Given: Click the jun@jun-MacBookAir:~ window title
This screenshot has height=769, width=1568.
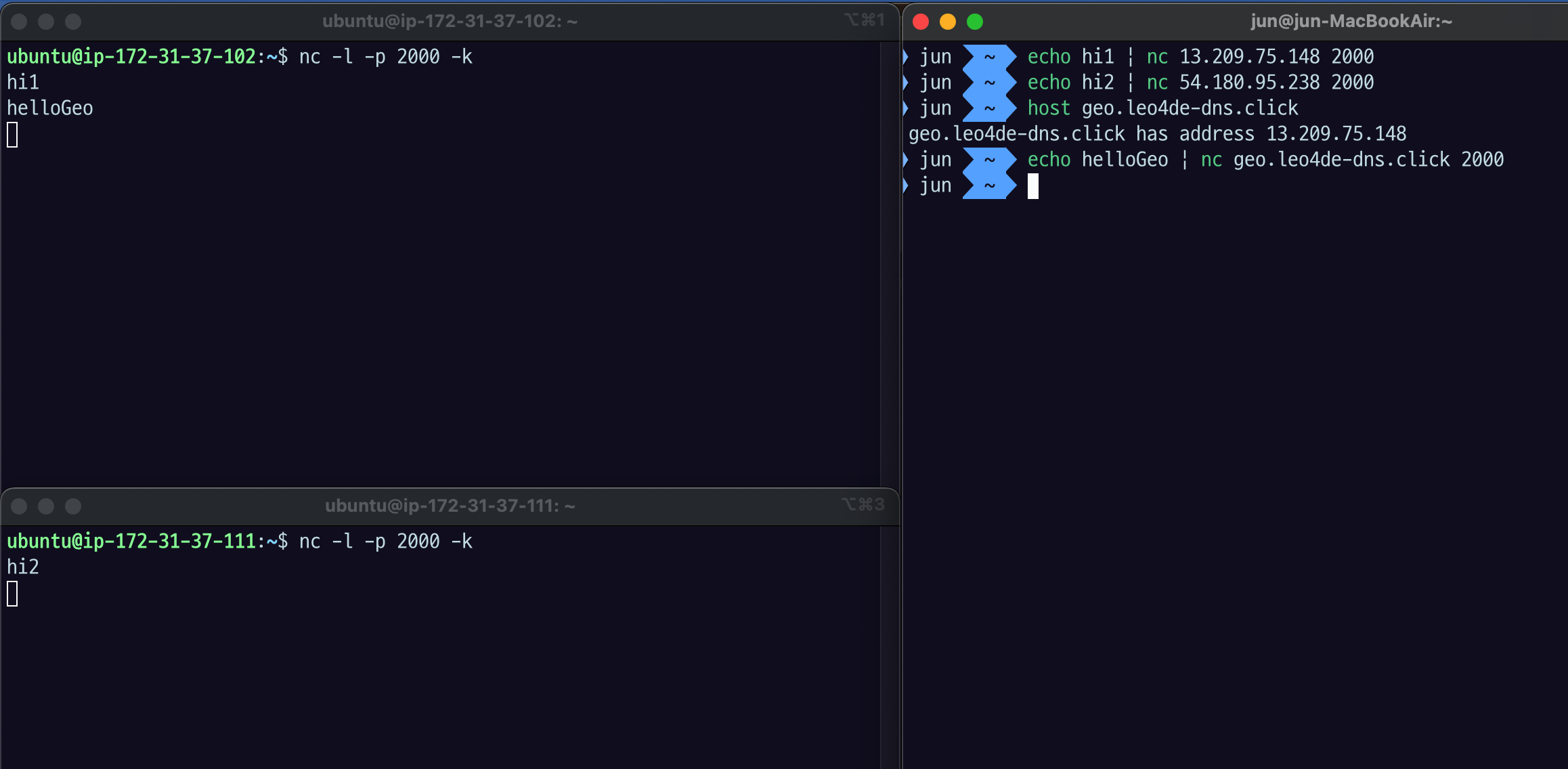Looking at the screenshot, I should [1351, 22].
